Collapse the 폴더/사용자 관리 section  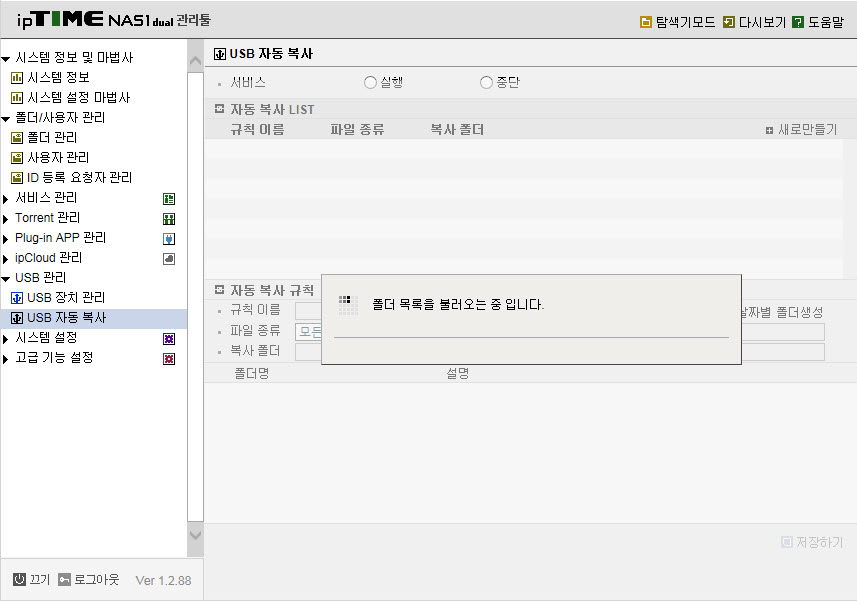tap(6, 119)
